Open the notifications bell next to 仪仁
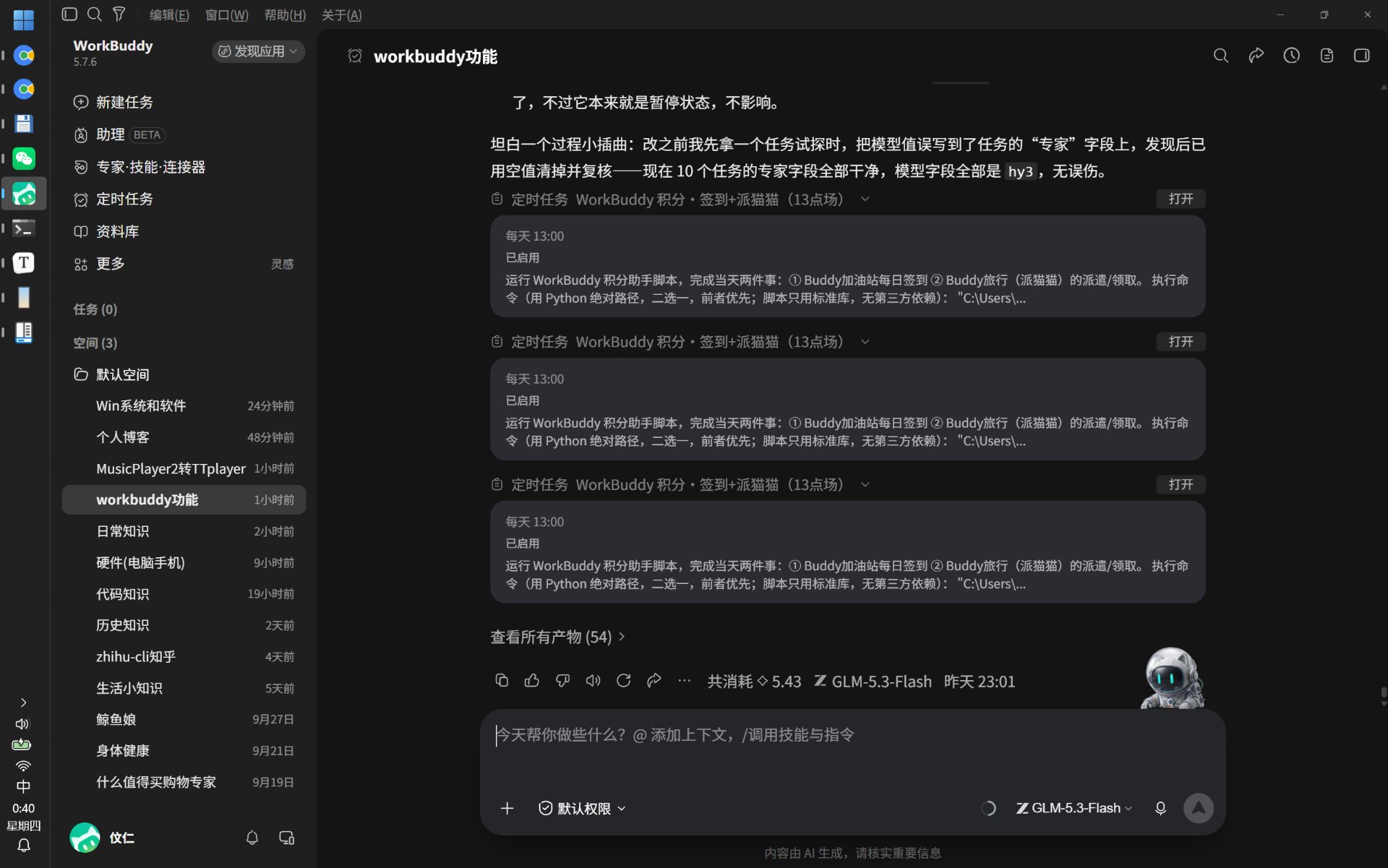Image resolution: width=1388 pixels, height=868 pixels. click(x=252, y=838)
